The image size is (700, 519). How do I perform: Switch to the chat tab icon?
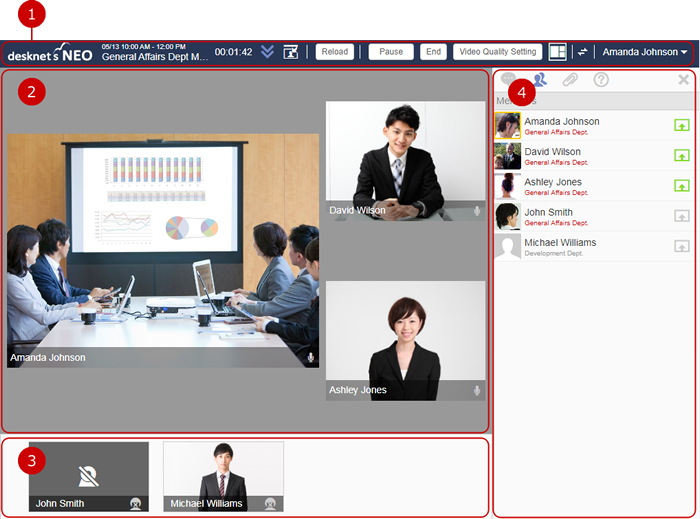508,79
